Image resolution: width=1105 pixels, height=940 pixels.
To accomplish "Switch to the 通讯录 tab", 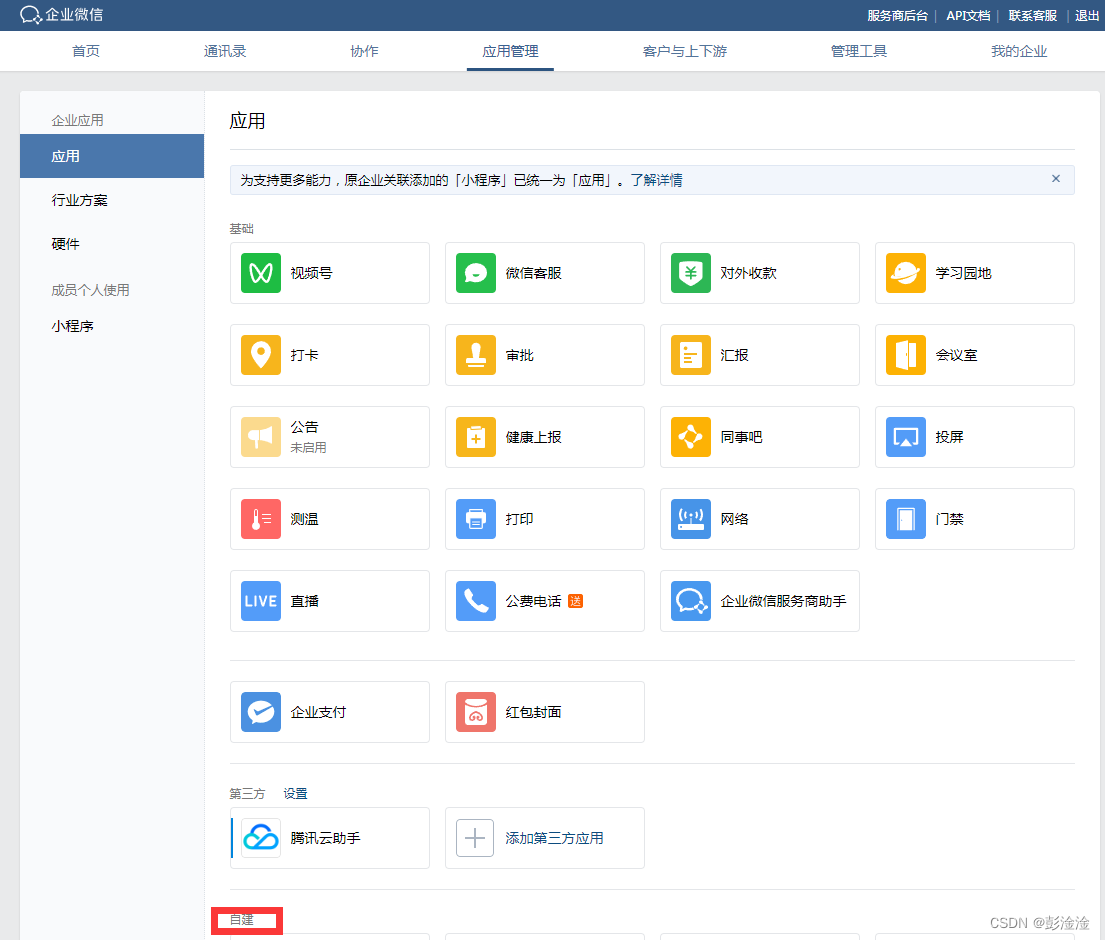I will click(225, 51).
